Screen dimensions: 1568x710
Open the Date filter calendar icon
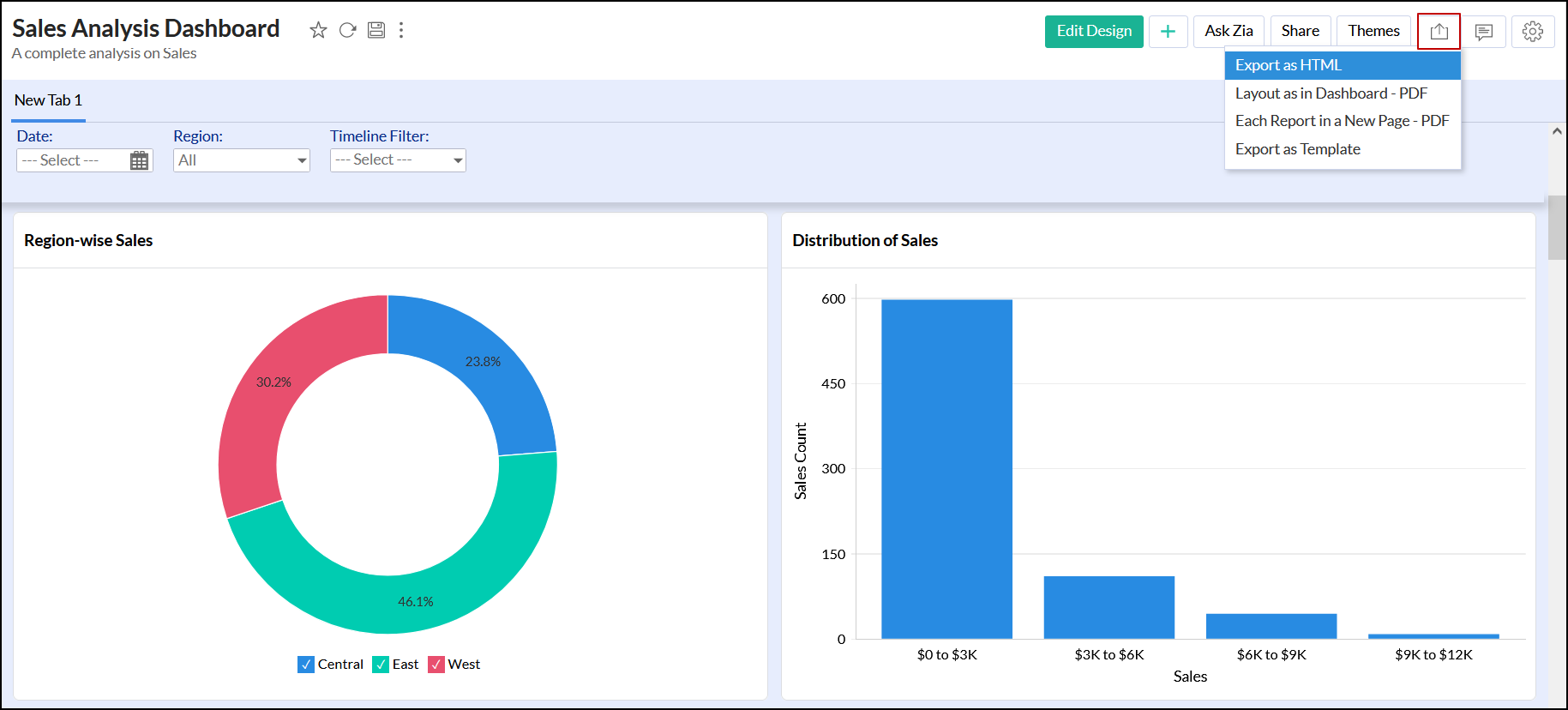click(x=139, y=160)
